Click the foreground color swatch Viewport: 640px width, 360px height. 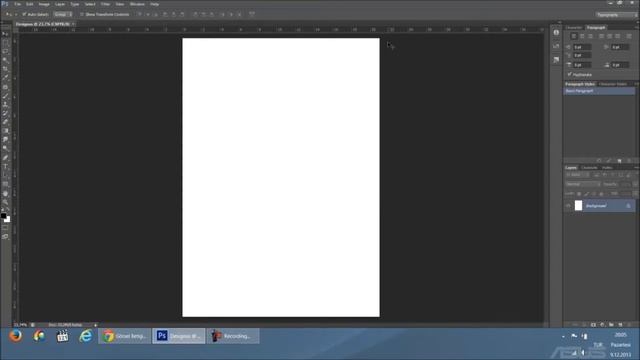coord(3,216)
